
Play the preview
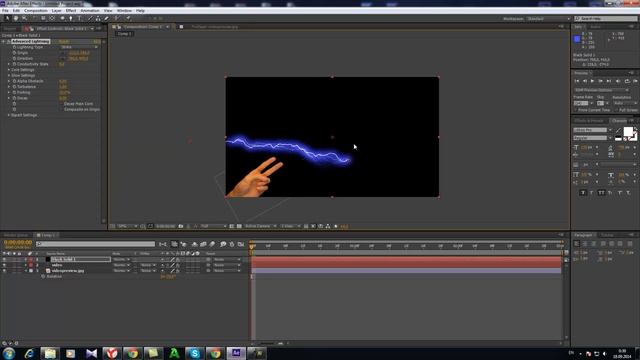point(593,81)
